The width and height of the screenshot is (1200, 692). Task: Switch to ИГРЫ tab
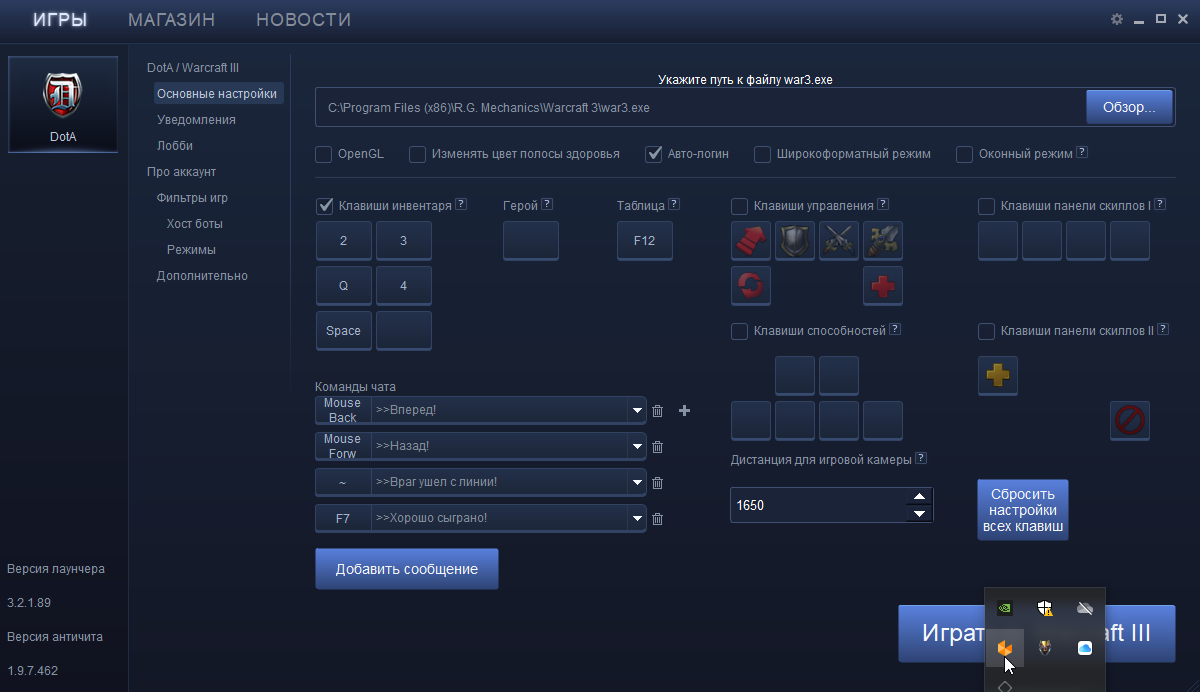(x=60, y=19)
